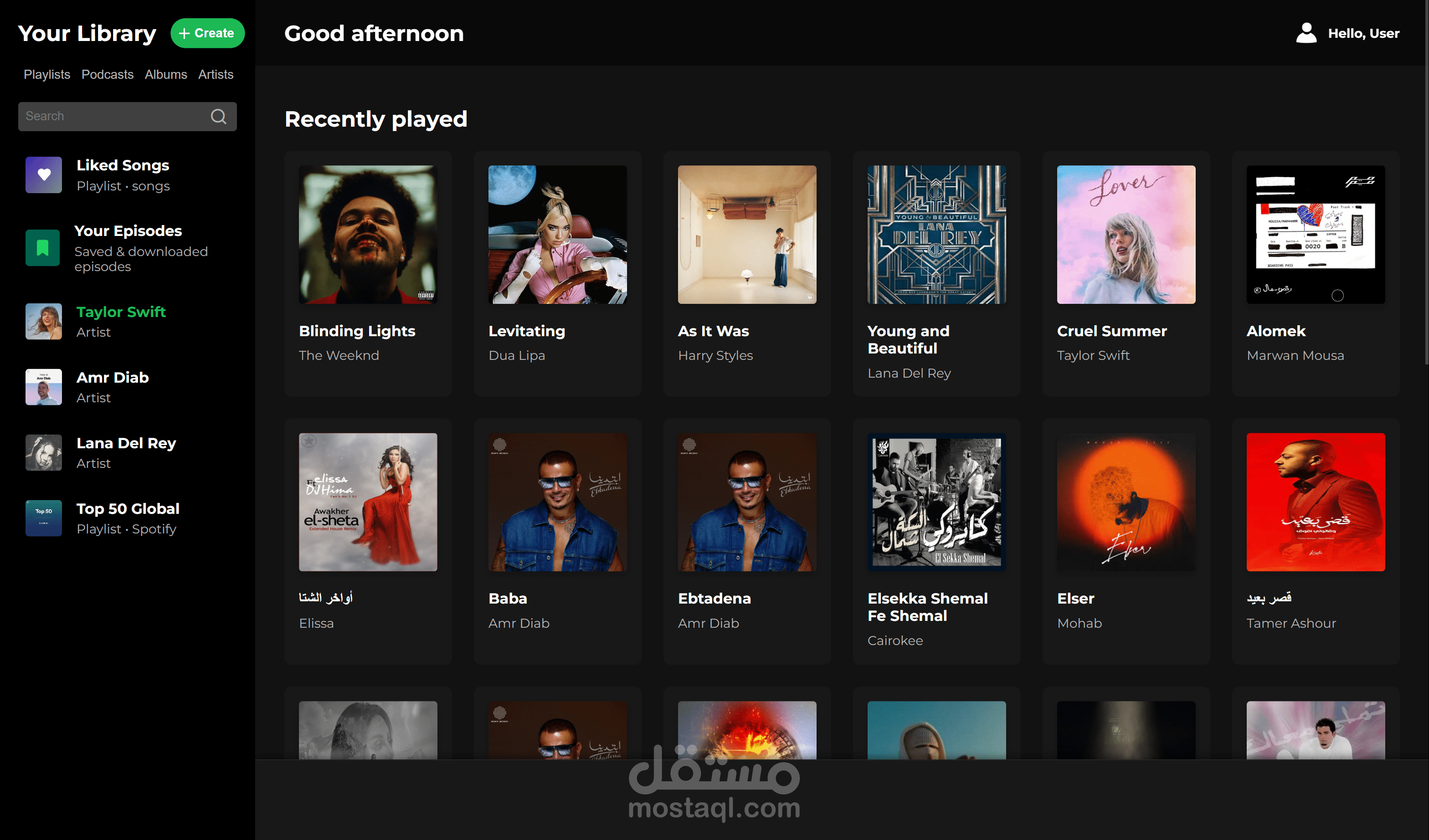Click the Your Episodes bookmark icon

[43, 248]
